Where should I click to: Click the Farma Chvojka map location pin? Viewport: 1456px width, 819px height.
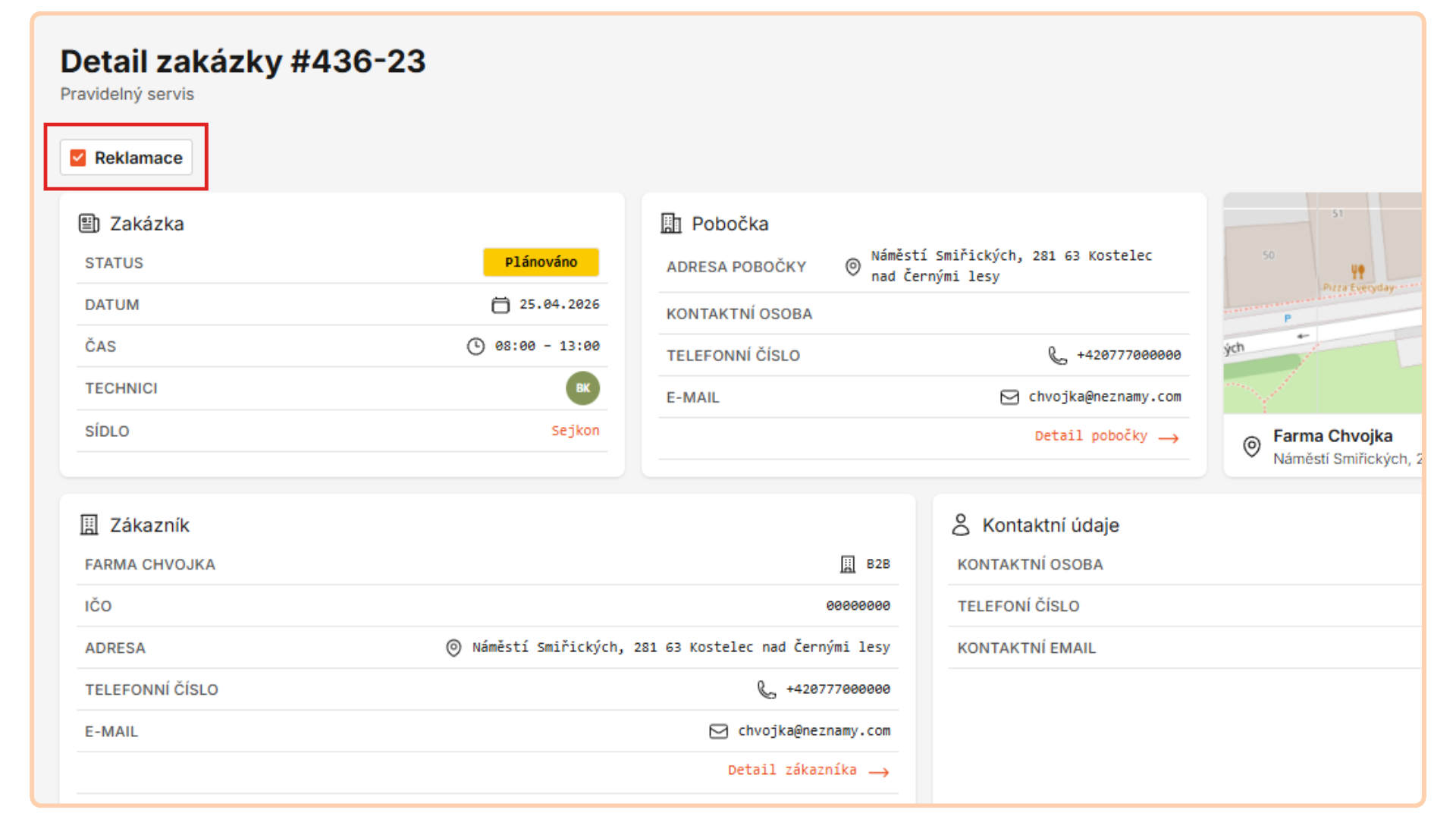pyautogui.click(x=1252, y=447)
